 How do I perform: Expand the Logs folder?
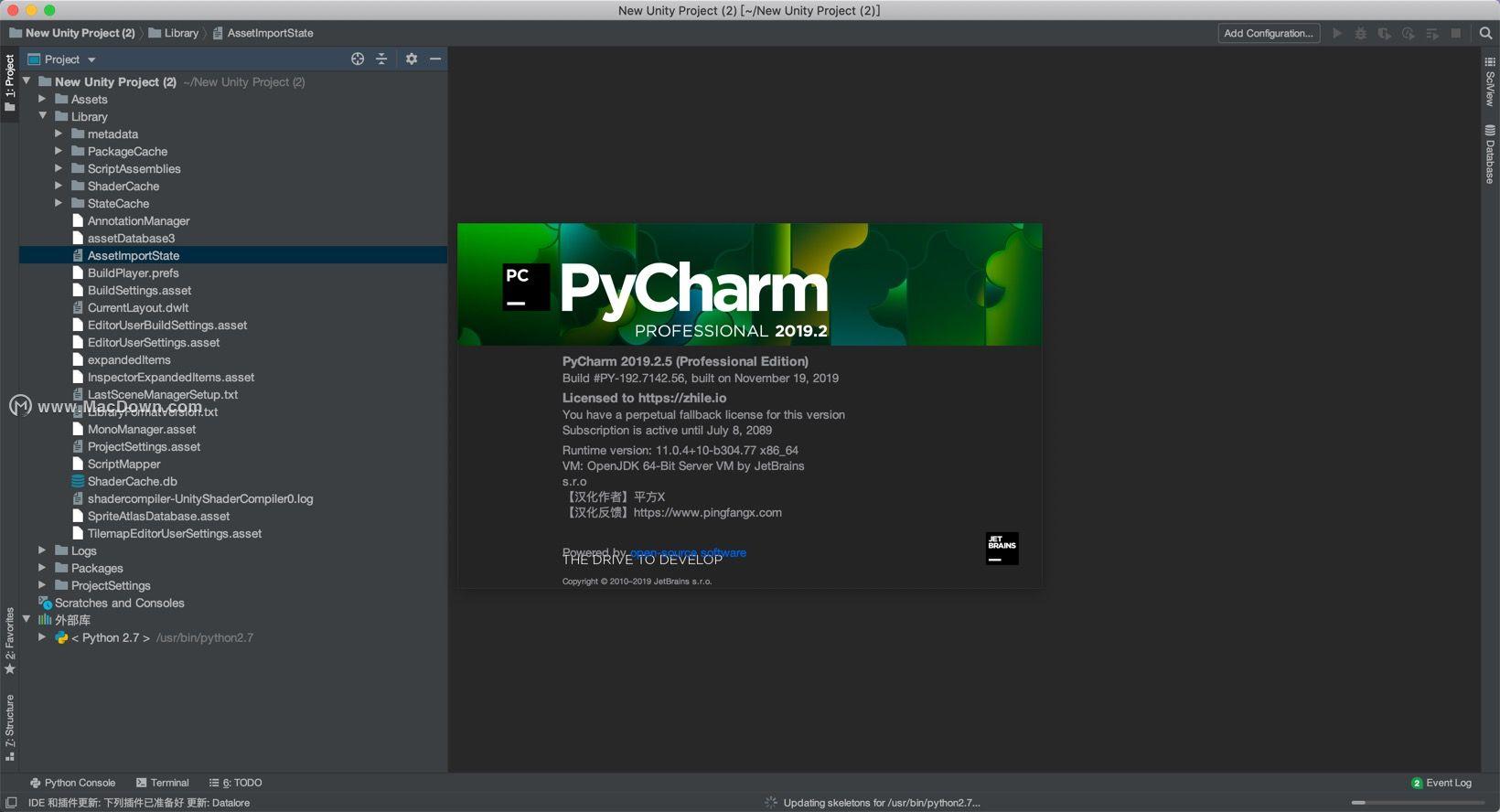pos(42,550)
